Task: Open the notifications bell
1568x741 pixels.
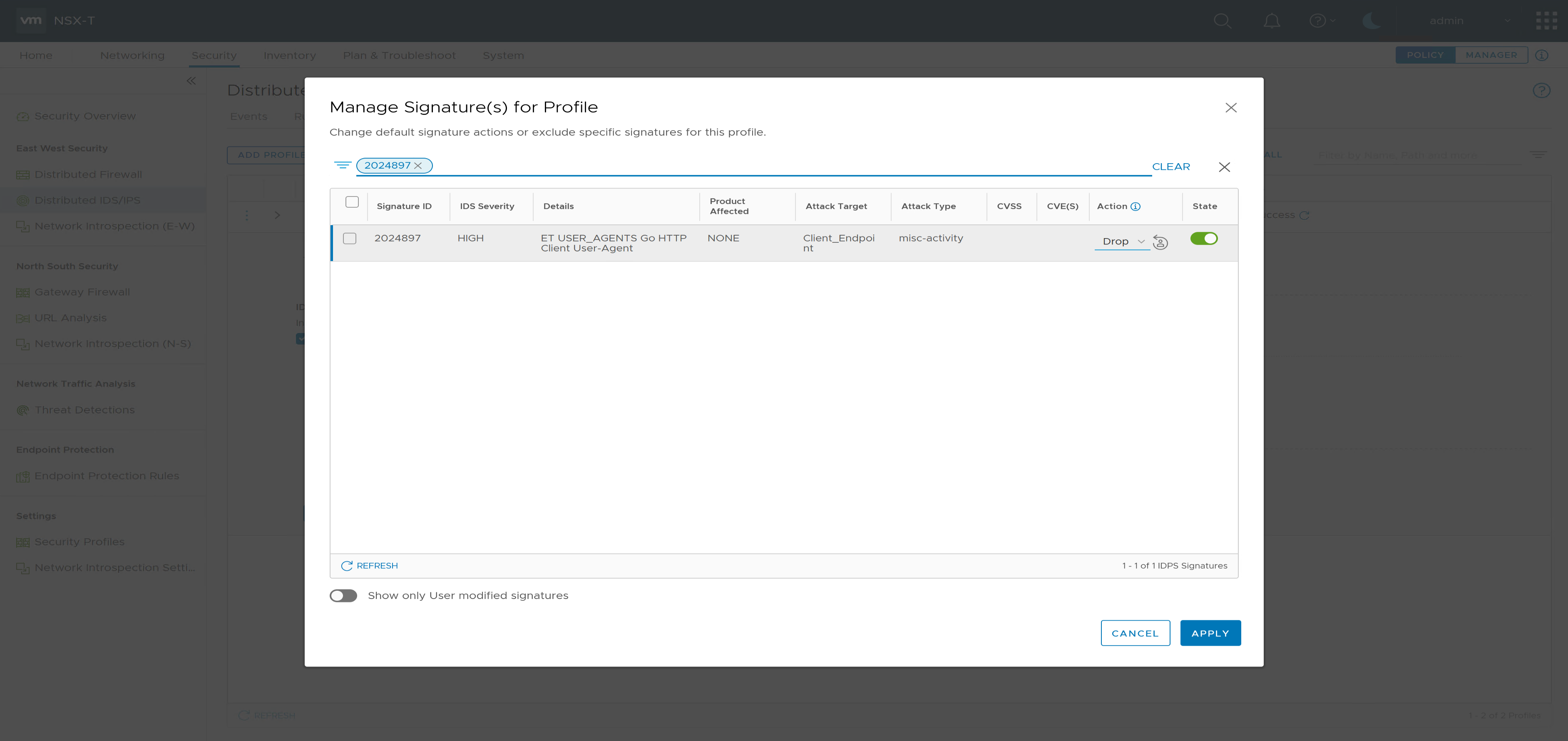Action: pyautogui.click(x=1272, y=21)
